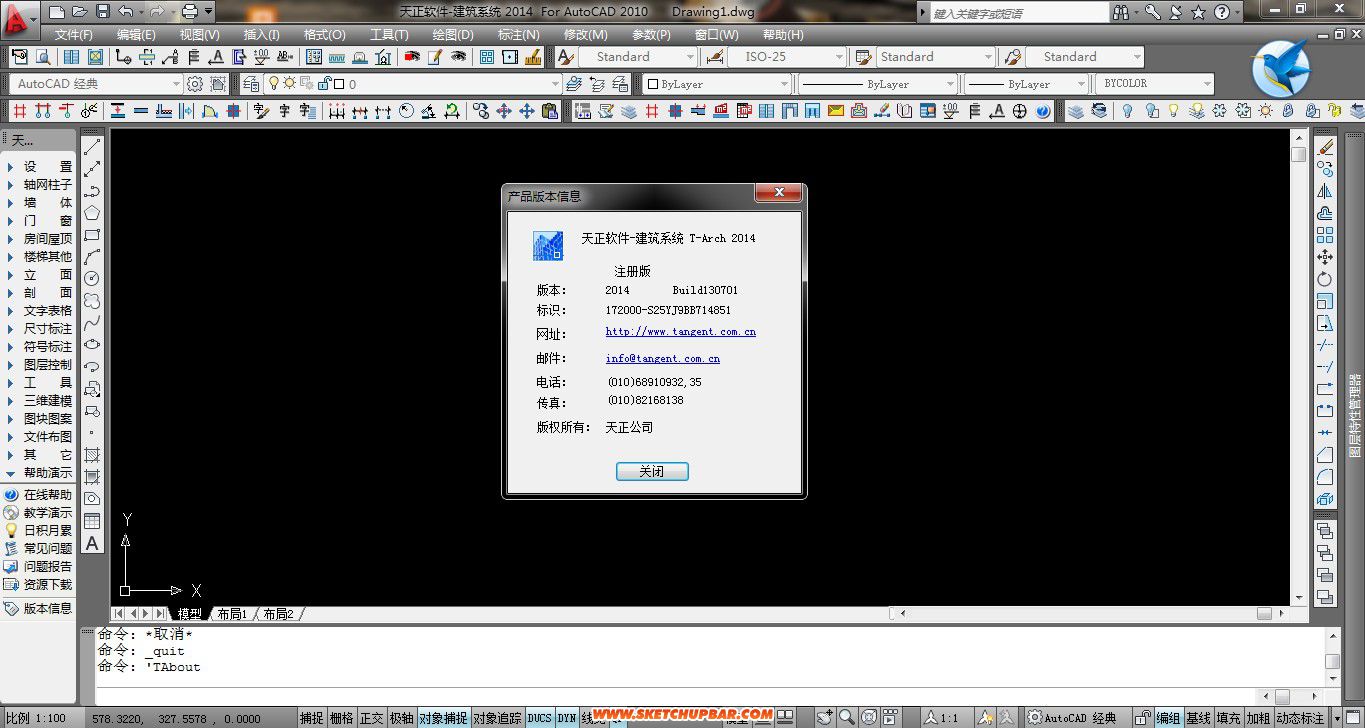Click the 比例 1:100 scale in status bar
The width and height of the screenshot is (1365, 728).
(36, 718)
